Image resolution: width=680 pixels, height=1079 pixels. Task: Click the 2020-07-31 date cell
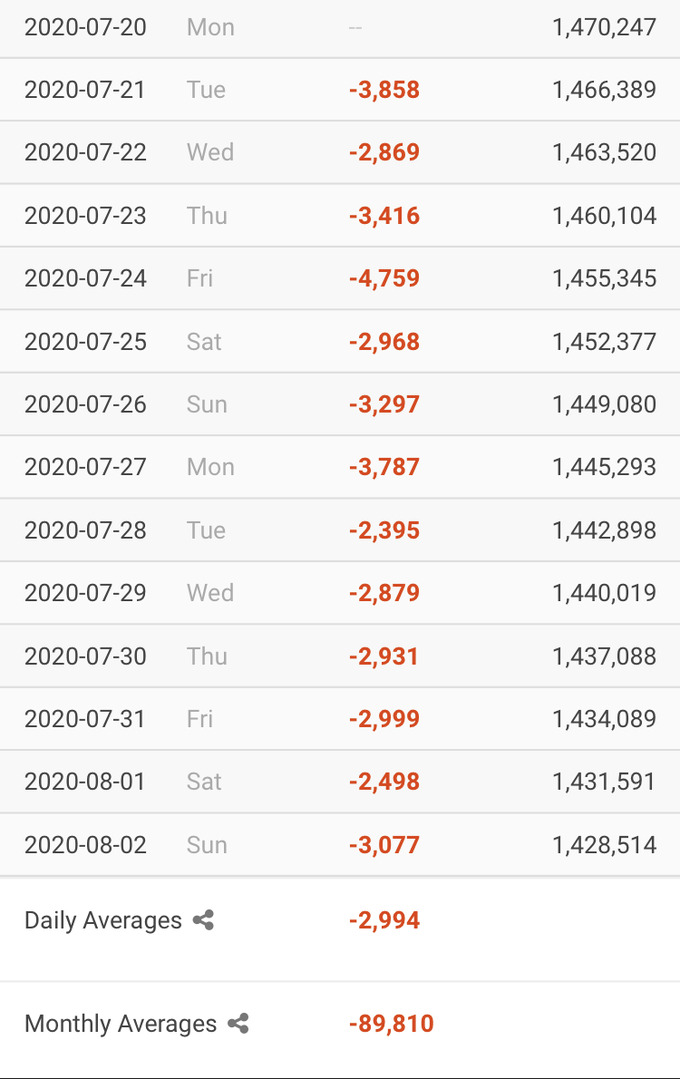[x=85, y=719]
